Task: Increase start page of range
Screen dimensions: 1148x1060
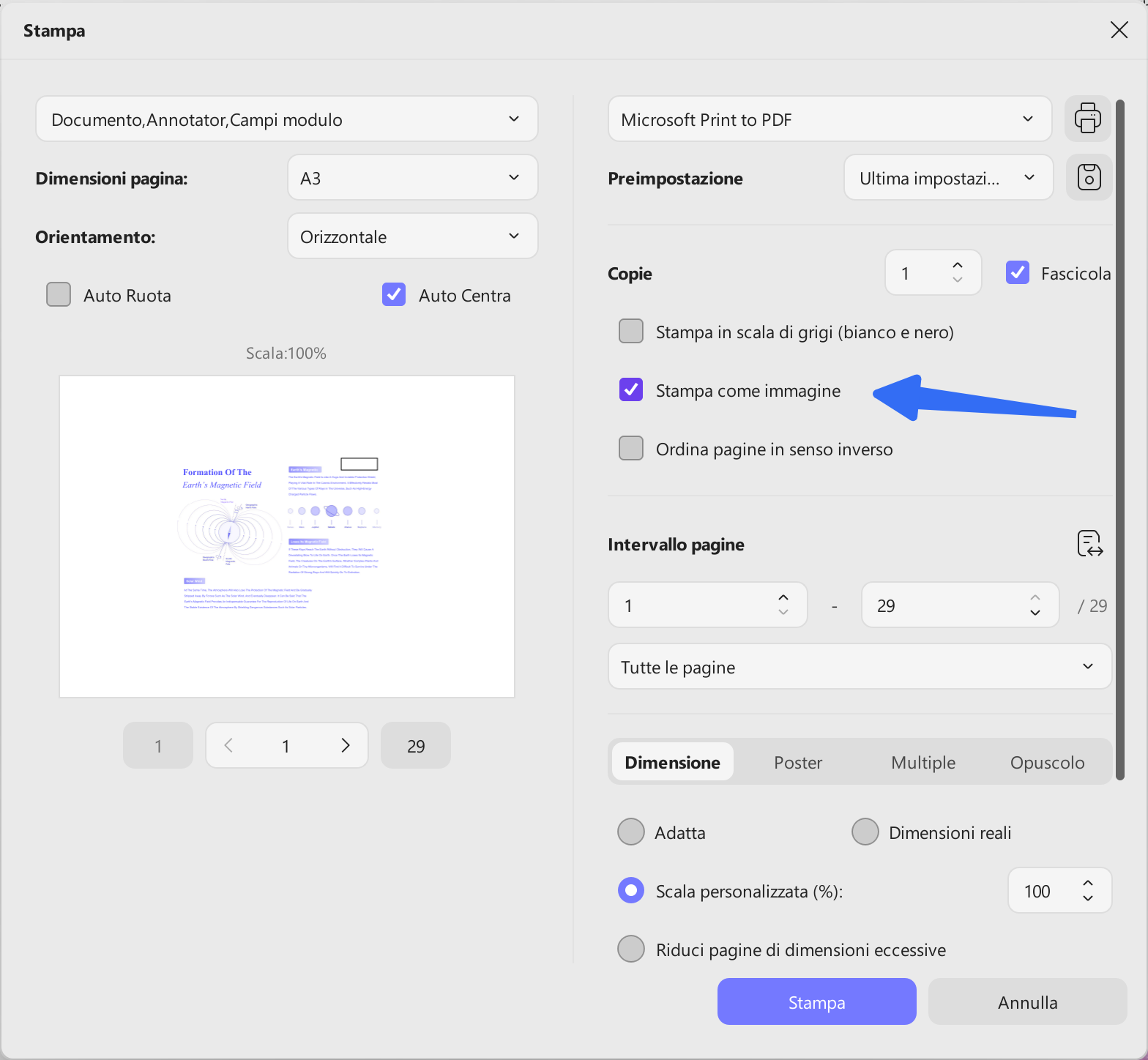Action: point(783,597)
